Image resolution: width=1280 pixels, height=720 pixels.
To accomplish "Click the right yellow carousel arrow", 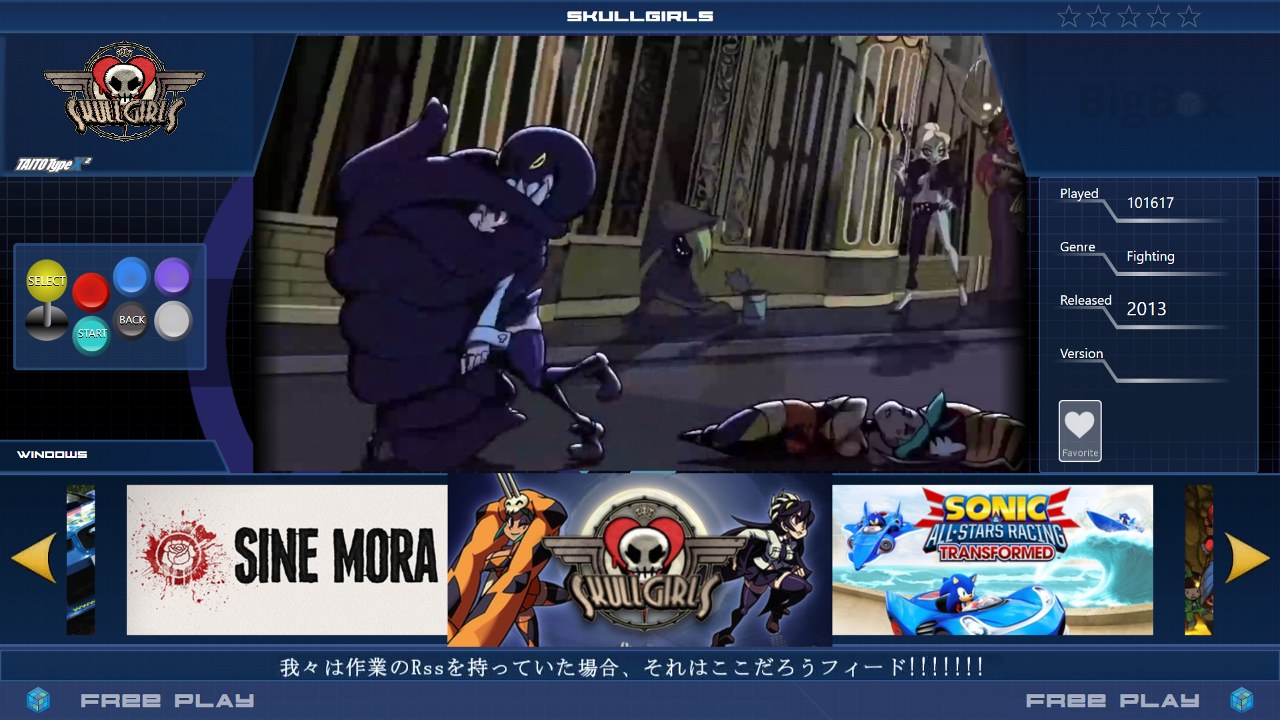I will pos(1247,558).
